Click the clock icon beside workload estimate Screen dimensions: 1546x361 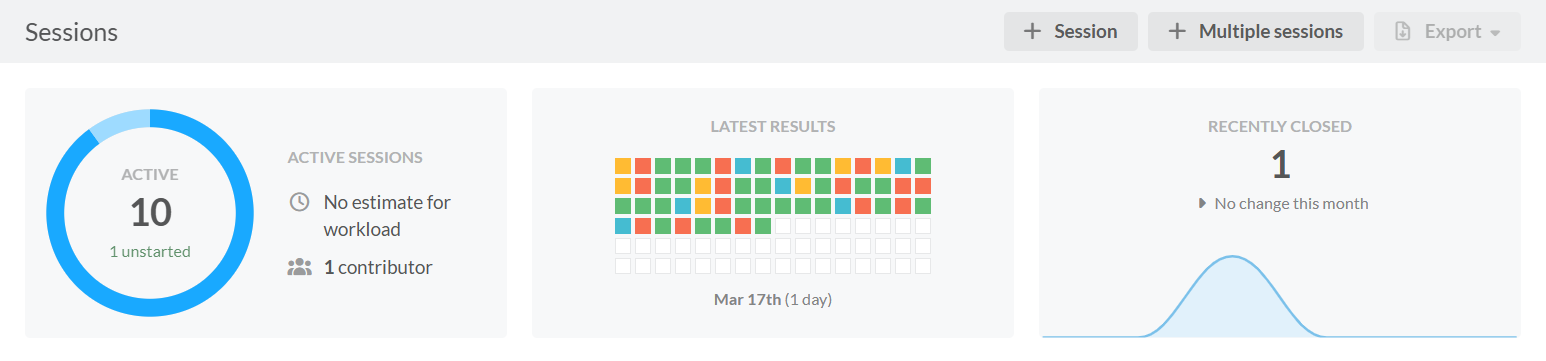click(299, 202)
